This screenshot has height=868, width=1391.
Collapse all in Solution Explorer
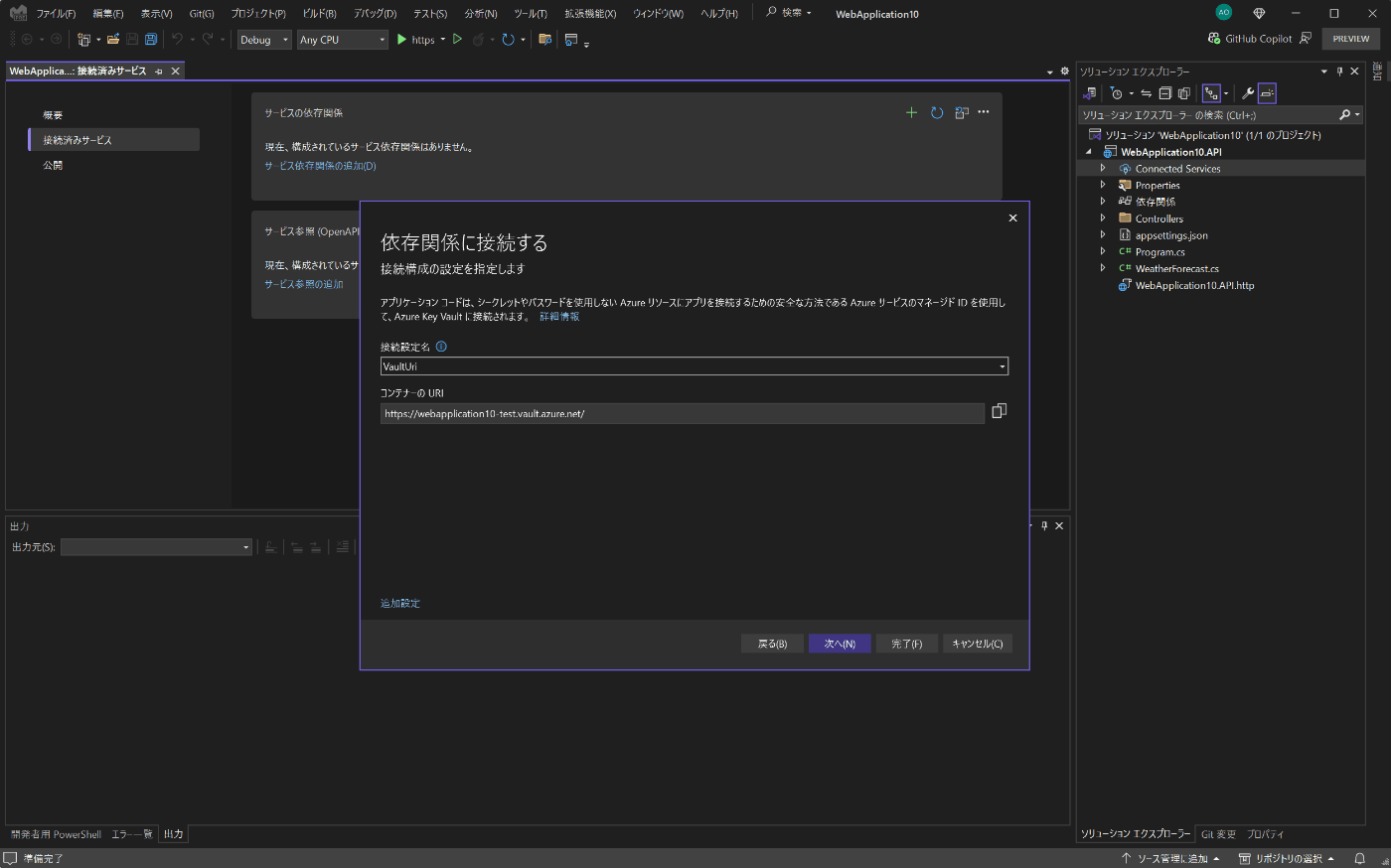click(1164, 93)
